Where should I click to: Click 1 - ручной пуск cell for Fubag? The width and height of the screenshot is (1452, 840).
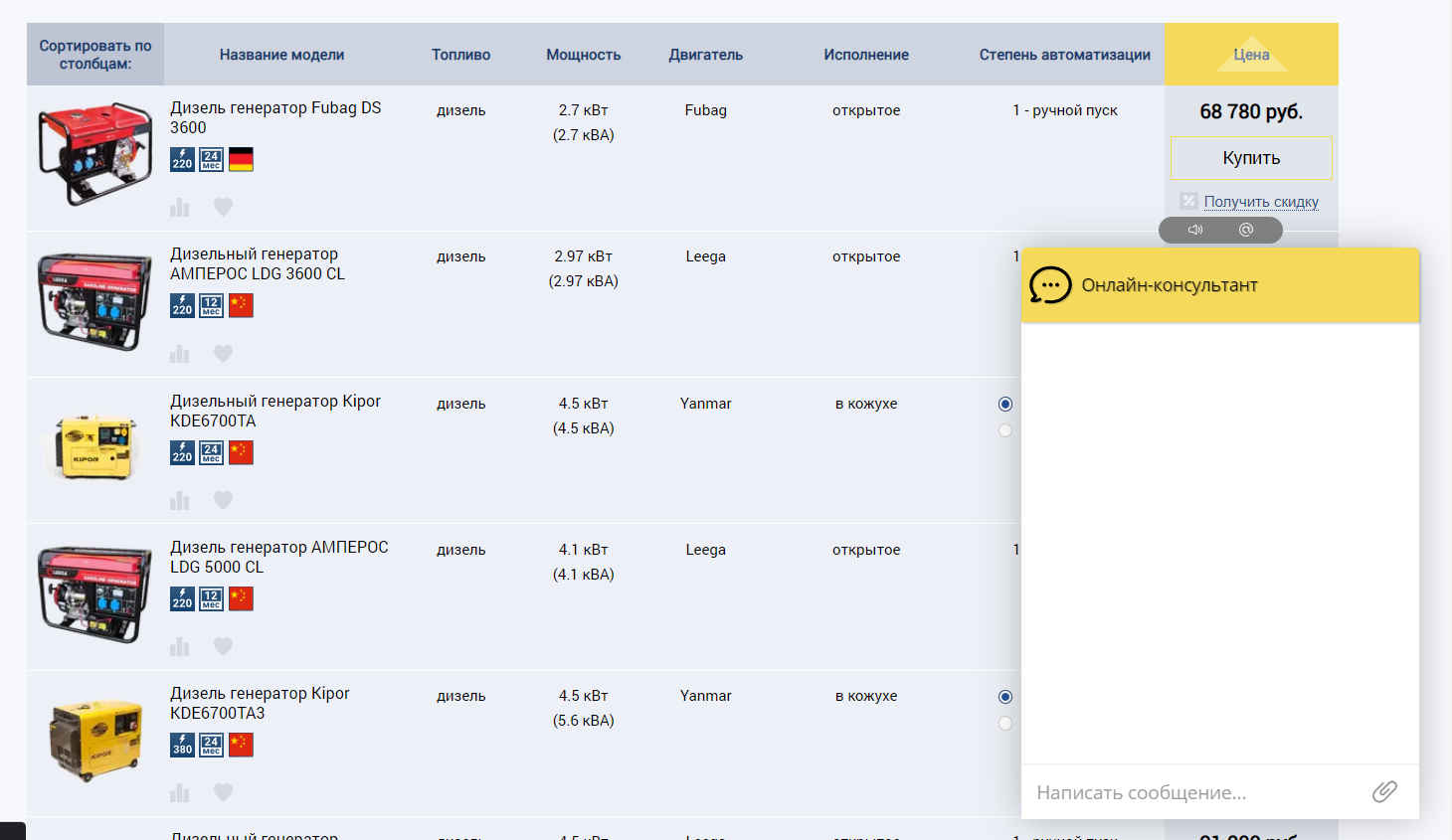pyautogui.click(x=1065, y=110)
